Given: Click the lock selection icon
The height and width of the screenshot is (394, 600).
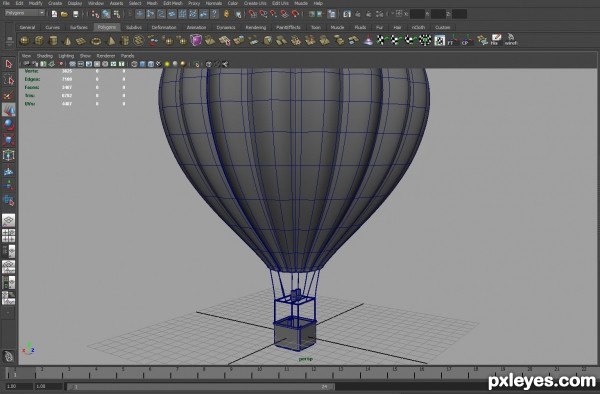Looking at the screenshot, I should point(227,14).
